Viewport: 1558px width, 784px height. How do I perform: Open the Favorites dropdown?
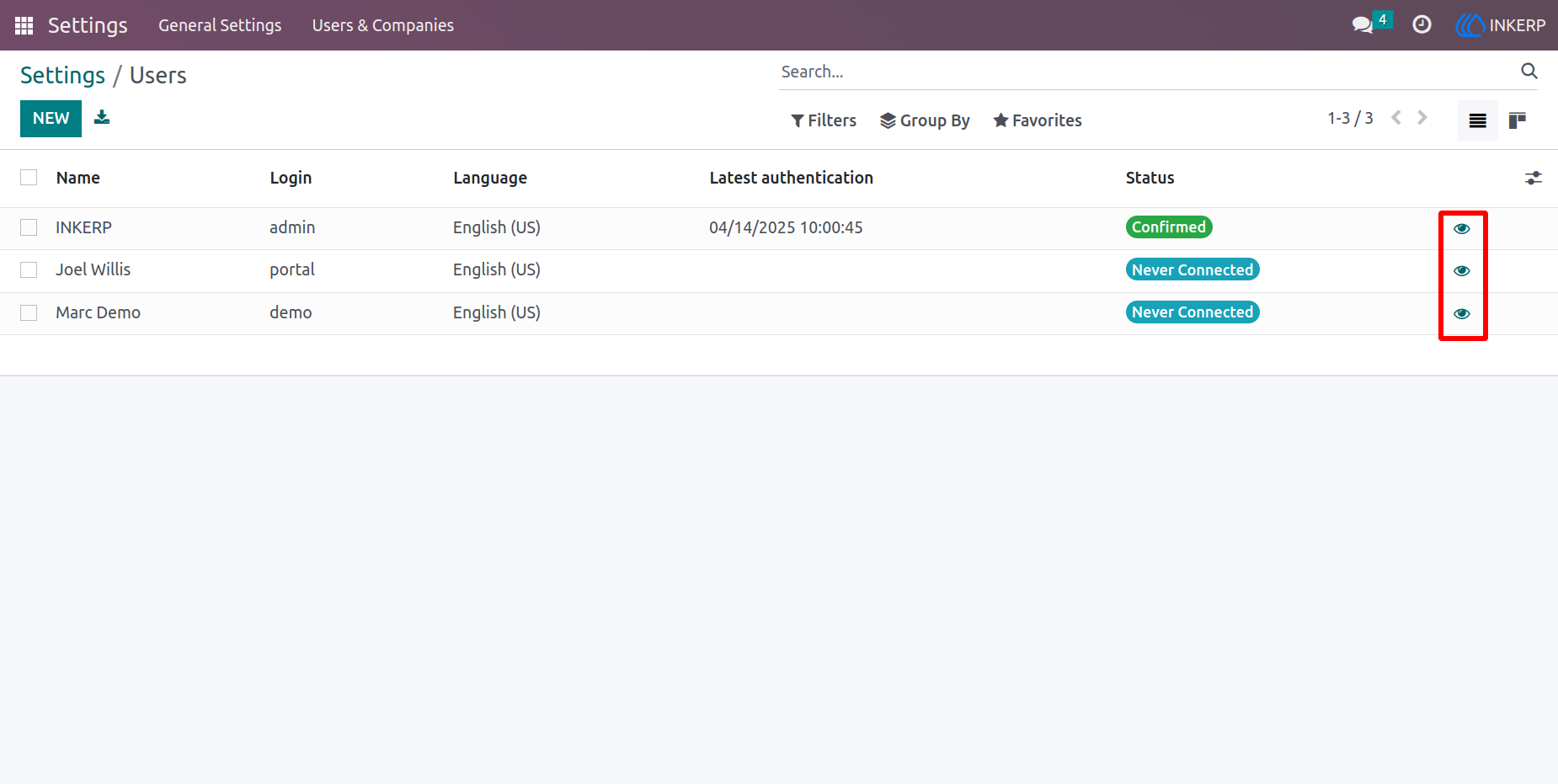[1038, 120]
